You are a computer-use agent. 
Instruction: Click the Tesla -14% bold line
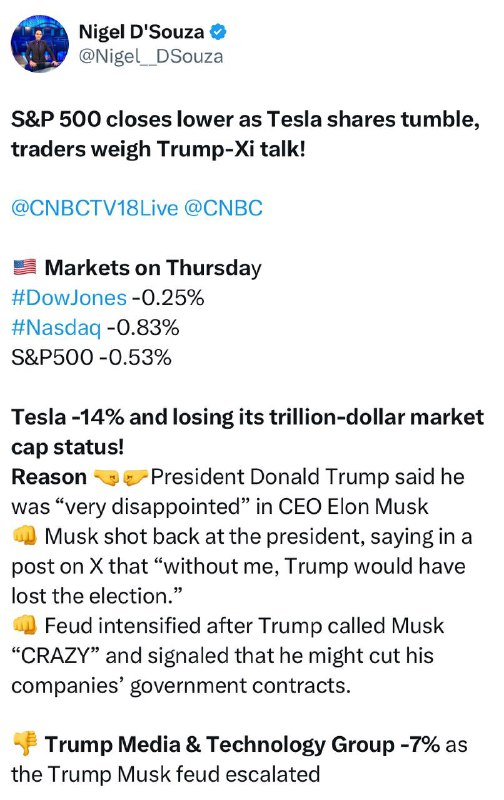247,432
